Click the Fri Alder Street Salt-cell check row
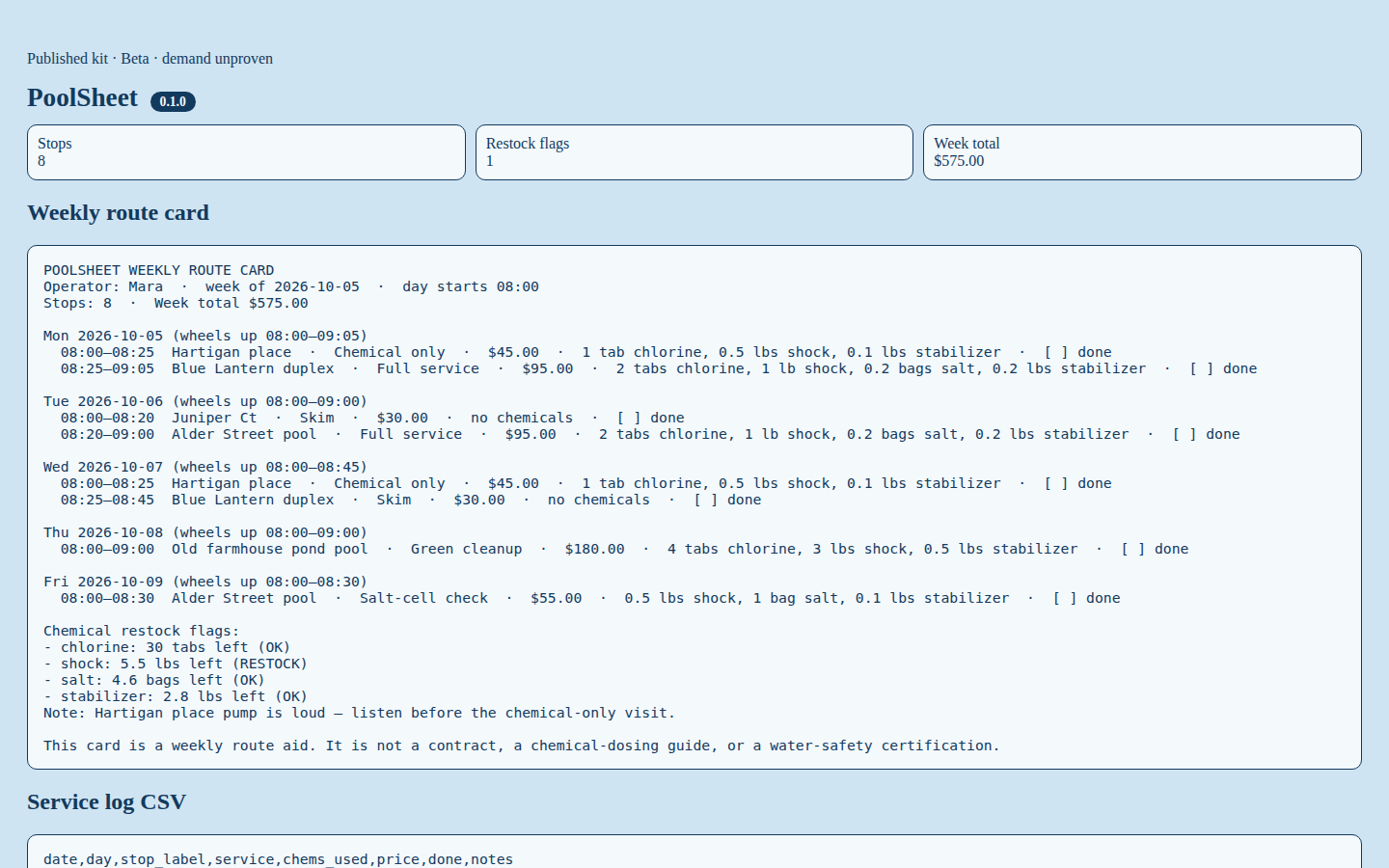This screenshot has width=1389, height=868. pyautogui.click(x=590, y=598)
